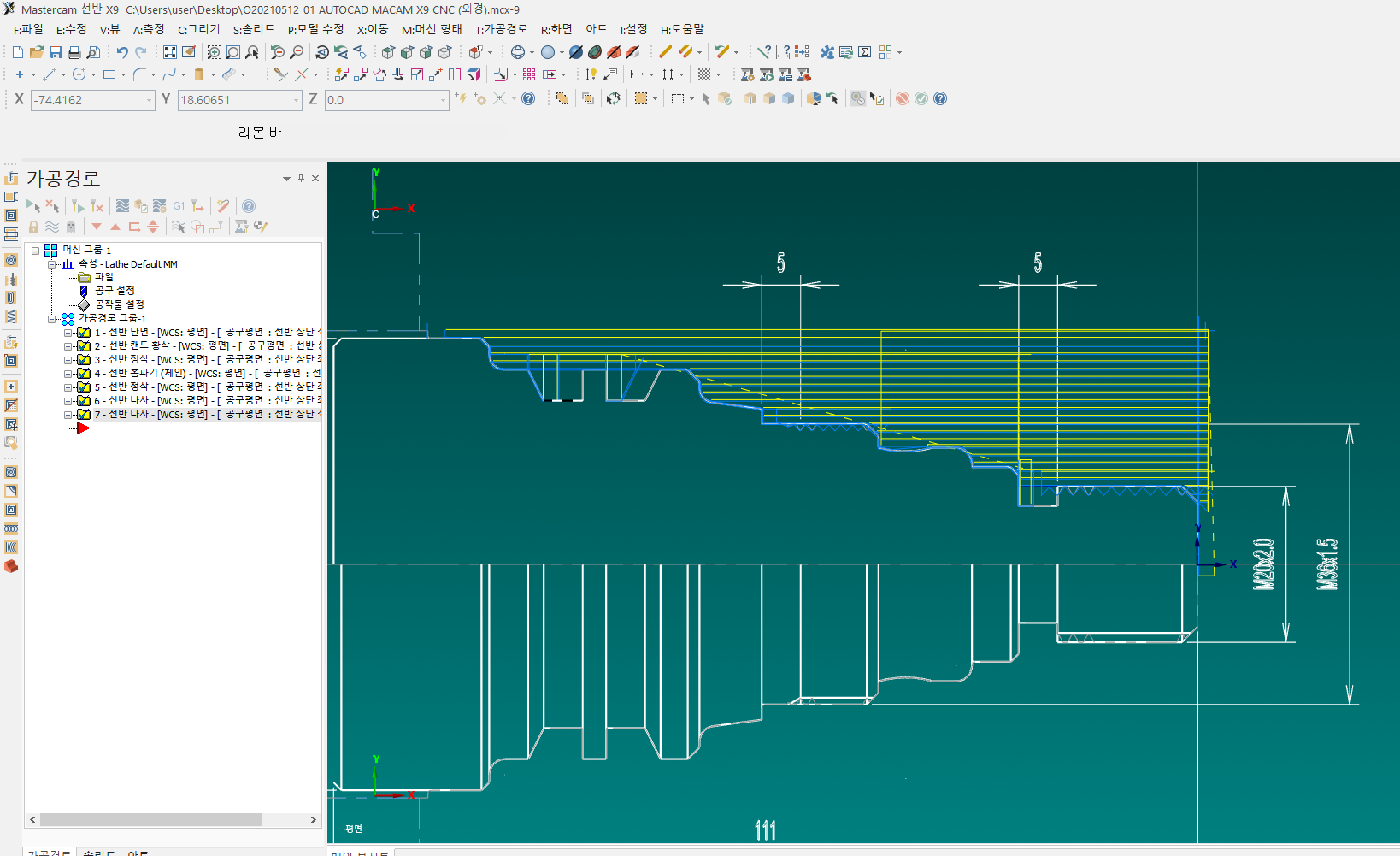Click the wireframe globe shading icon

[x=517, y=52]
